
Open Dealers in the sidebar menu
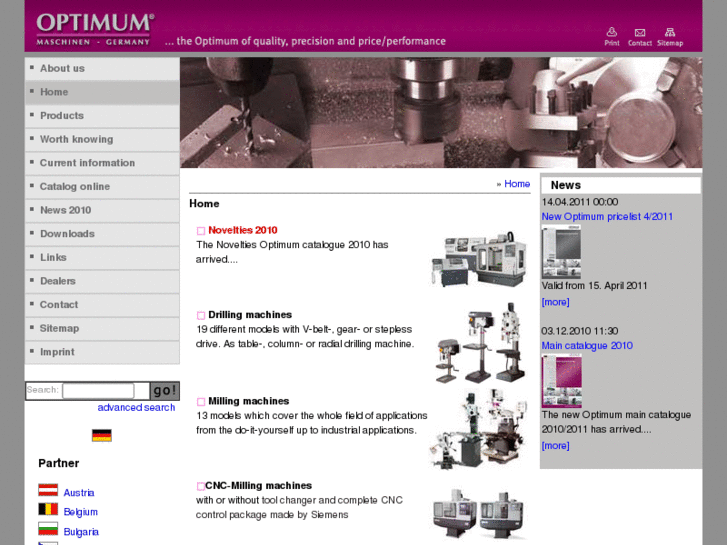pos(102,281)
